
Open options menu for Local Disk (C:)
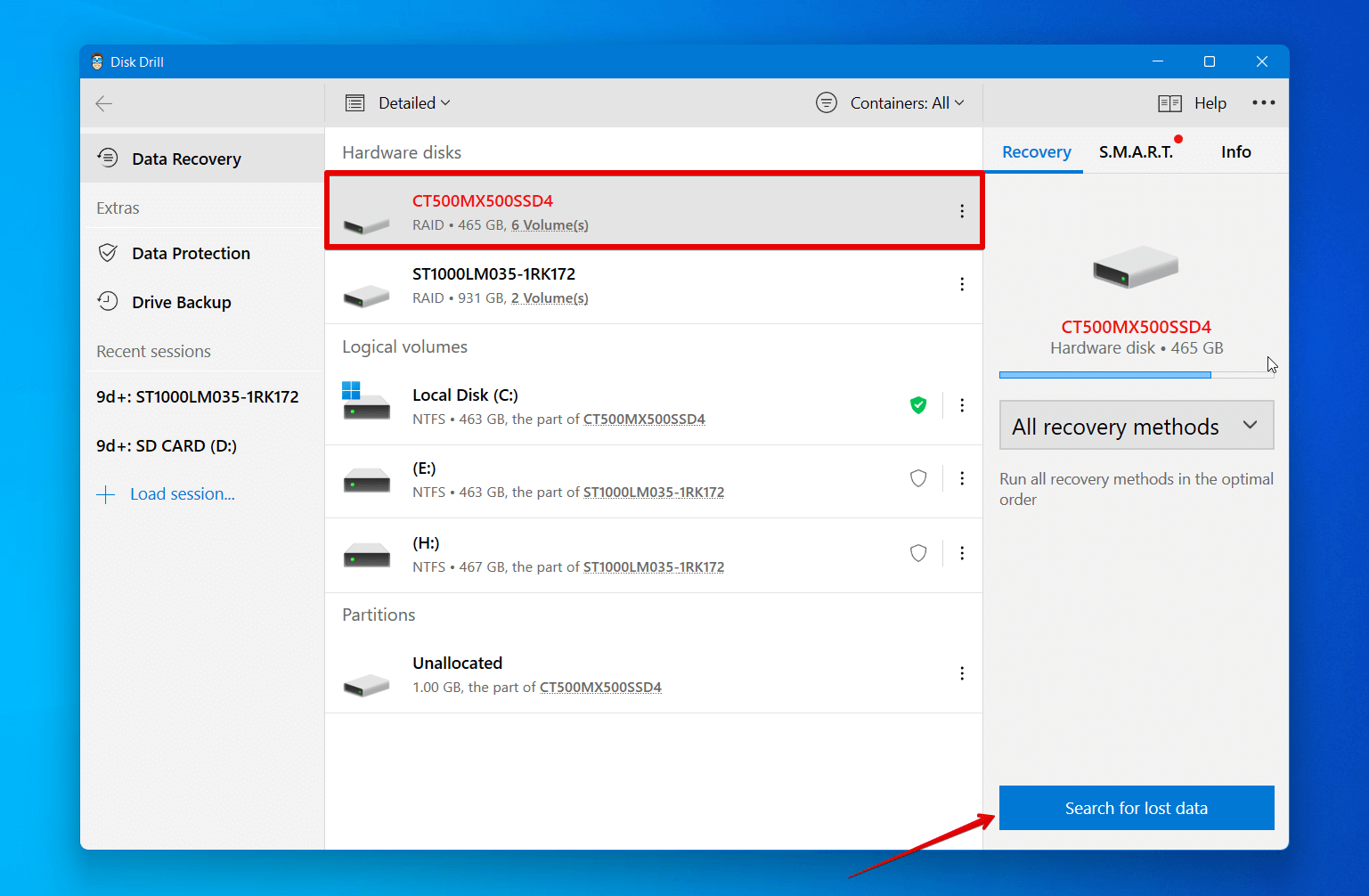click(962, 405)
